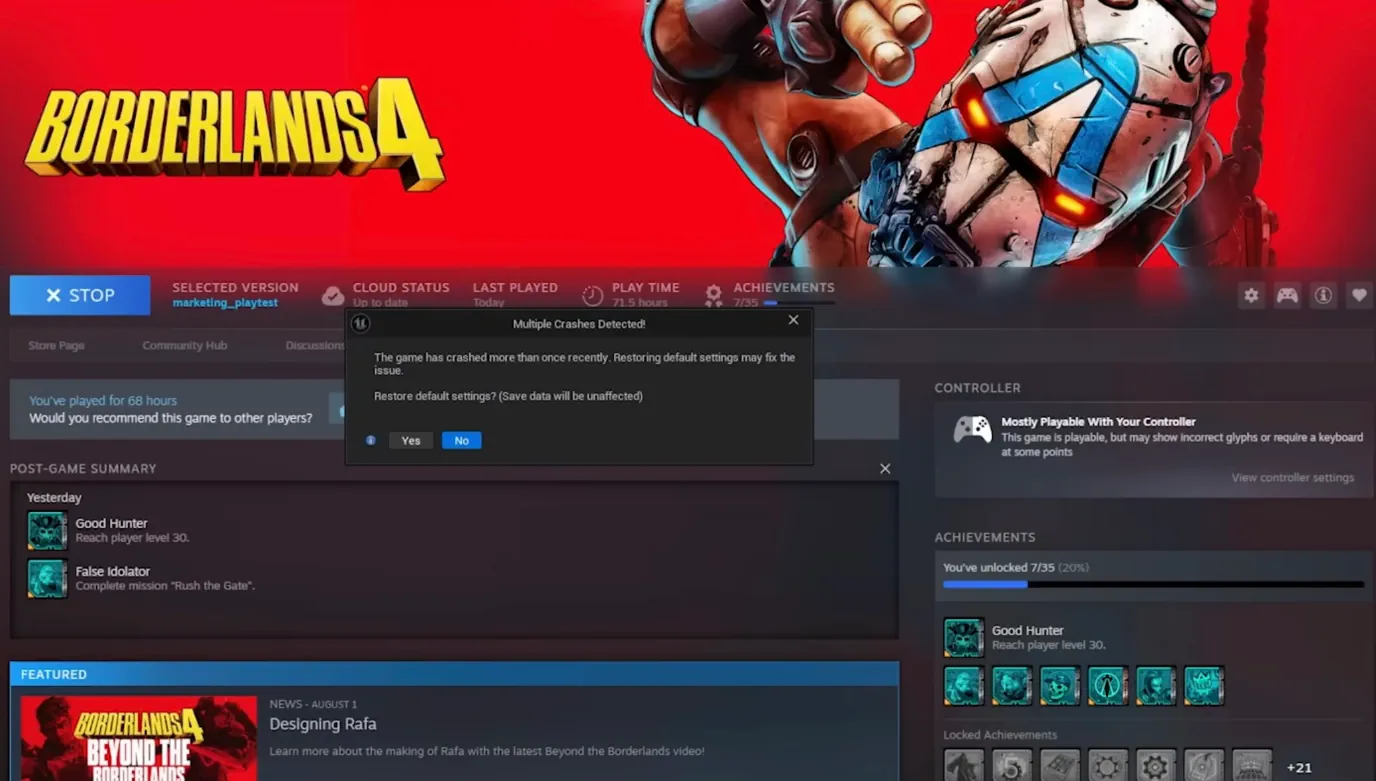
Task: Choose No in the crash dialog
Action: click(461, 441)
